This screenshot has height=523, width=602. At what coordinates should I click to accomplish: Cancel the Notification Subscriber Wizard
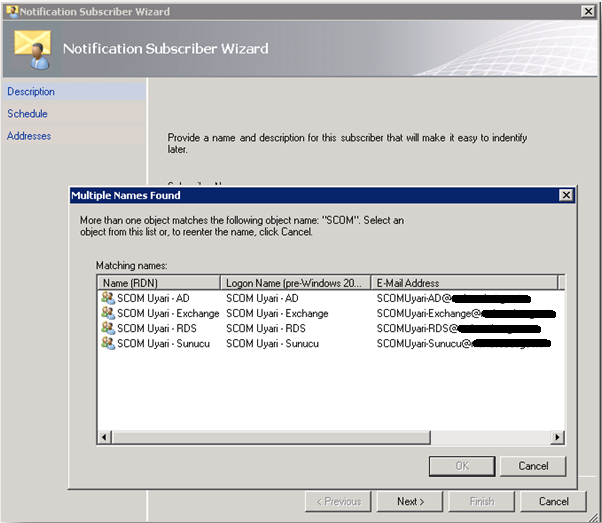(553, 501)
